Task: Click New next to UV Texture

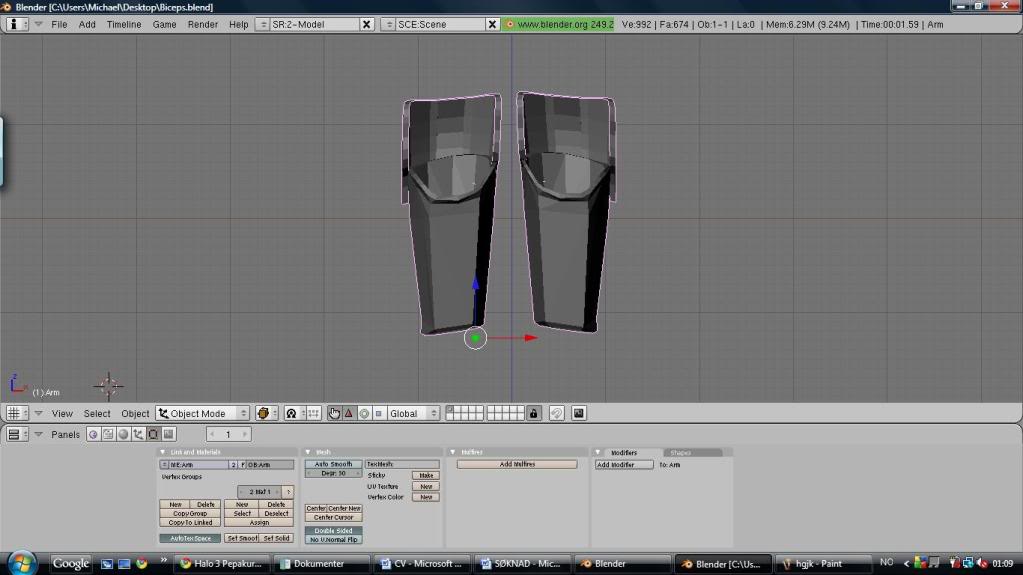Action: tap(425, 486)
